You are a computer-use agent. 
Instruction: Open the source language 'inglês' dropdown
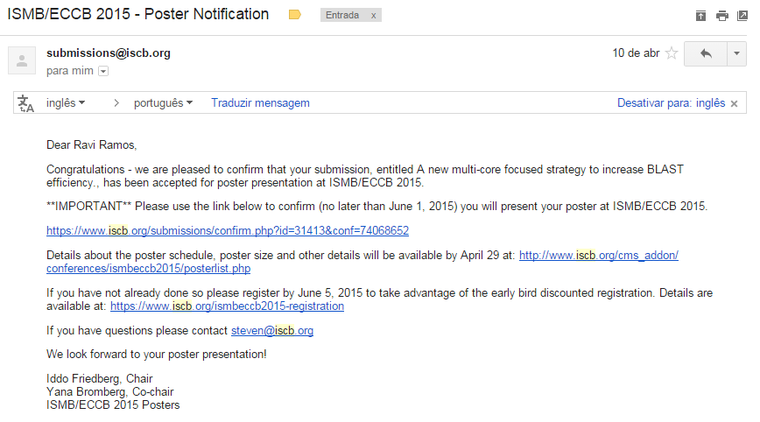tap(66, 103)
